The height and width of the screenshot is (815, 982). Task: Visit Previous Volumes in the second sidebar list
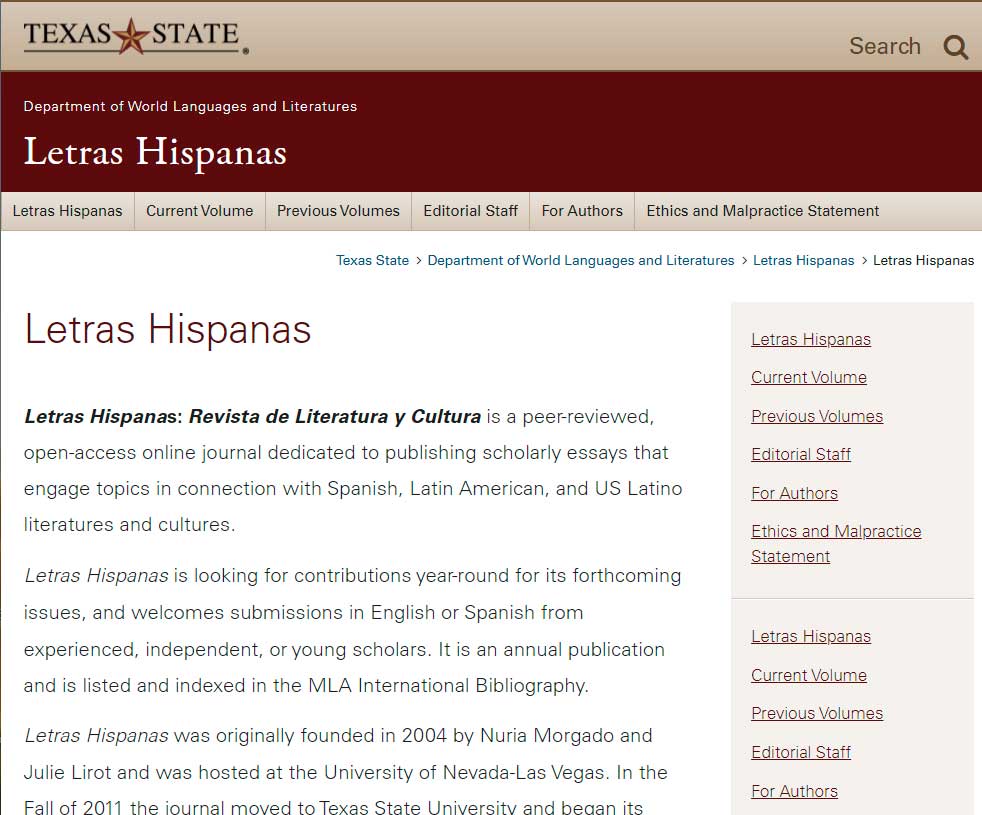(817, 714)
